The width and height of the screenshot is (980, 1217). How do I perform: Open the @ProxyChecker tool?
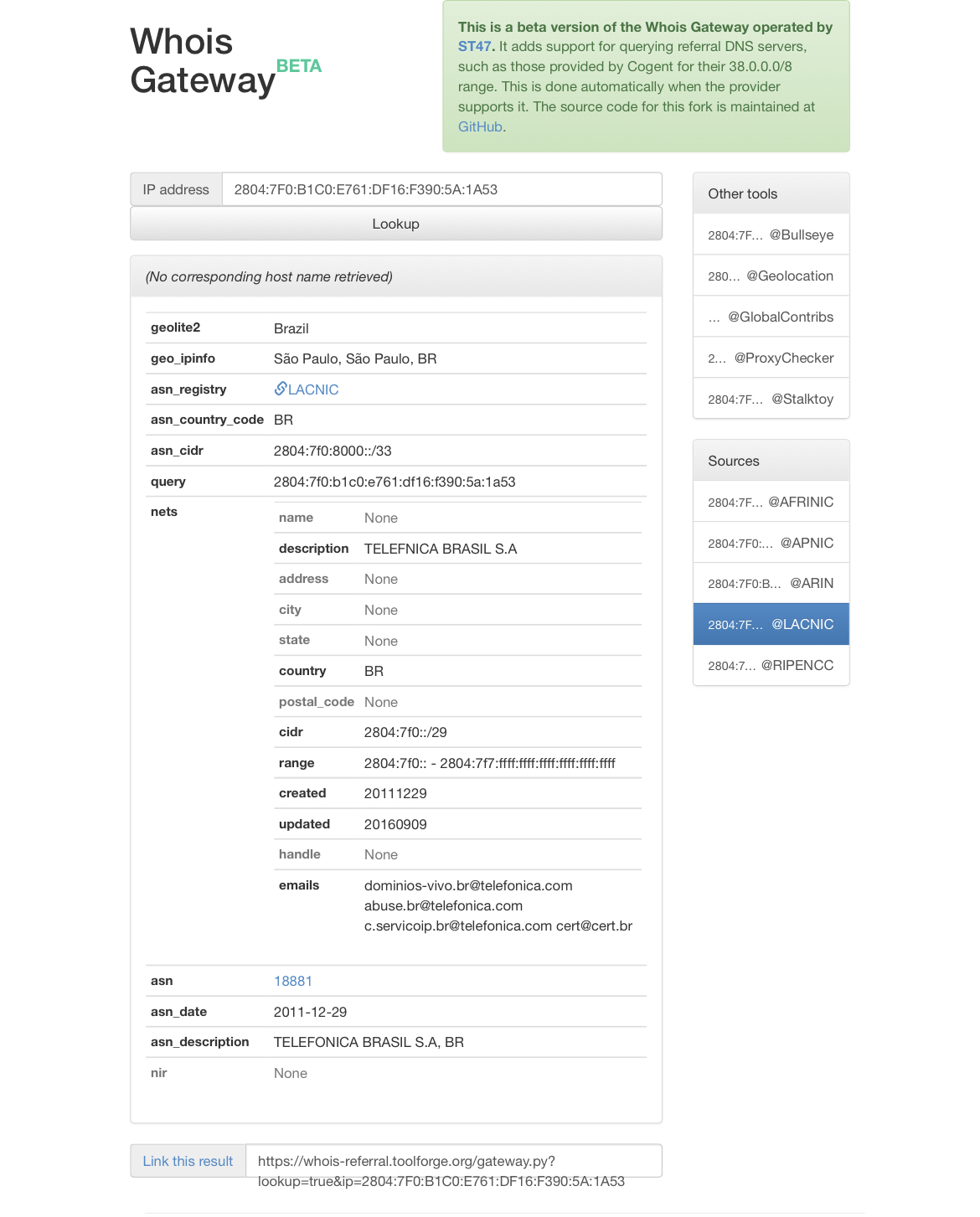[x=771, y=358]
